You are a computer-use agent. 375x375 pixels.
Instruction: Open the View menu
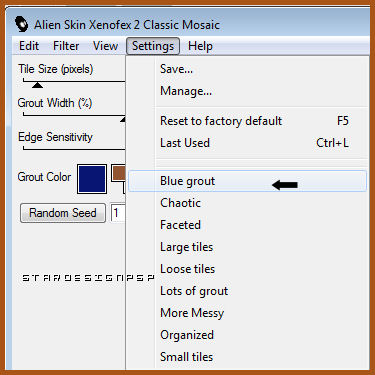105,46
